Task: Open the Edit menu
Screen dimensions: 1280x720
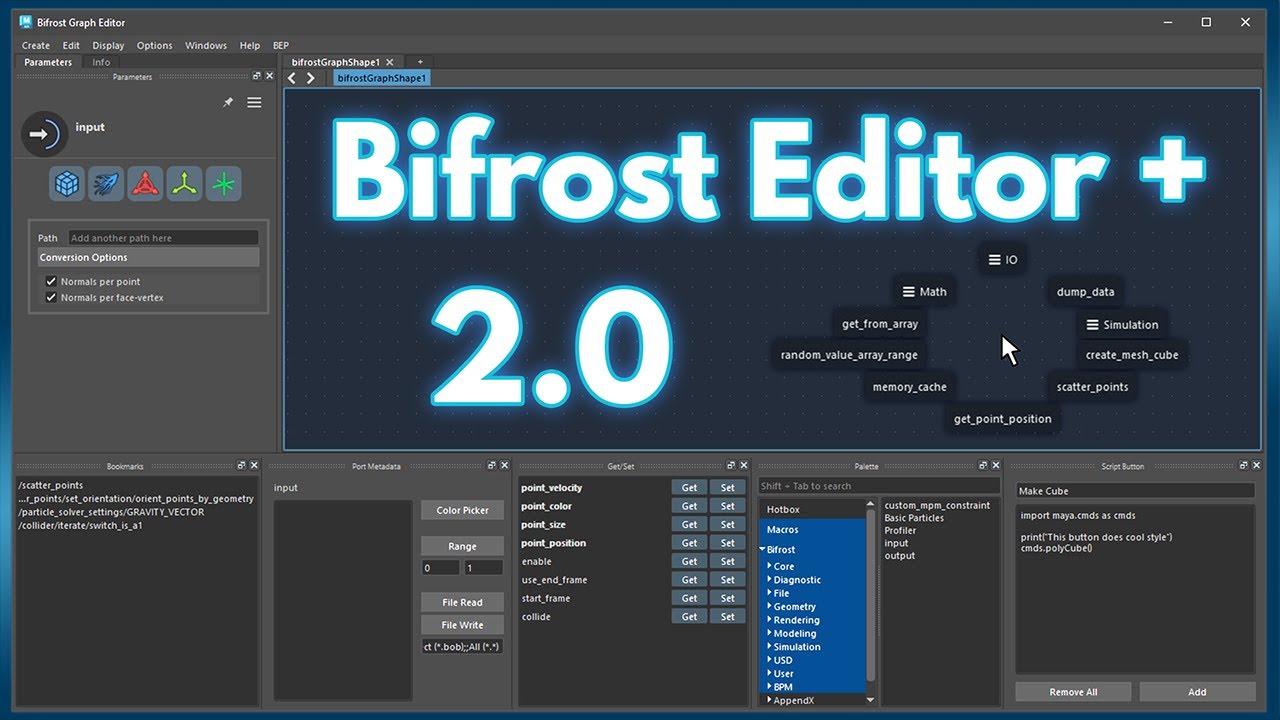Action: click(71, 45)
